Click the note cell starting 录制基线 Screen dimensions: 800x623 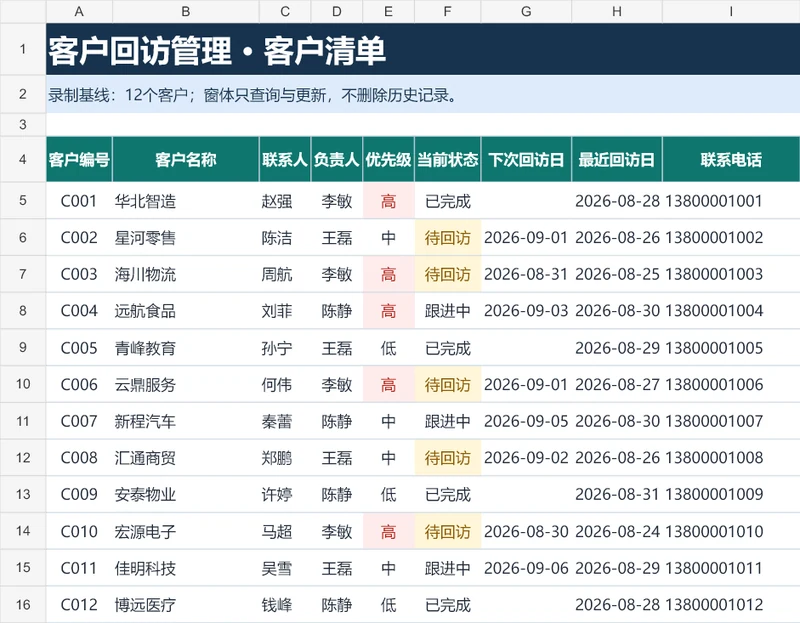point(423,94)
